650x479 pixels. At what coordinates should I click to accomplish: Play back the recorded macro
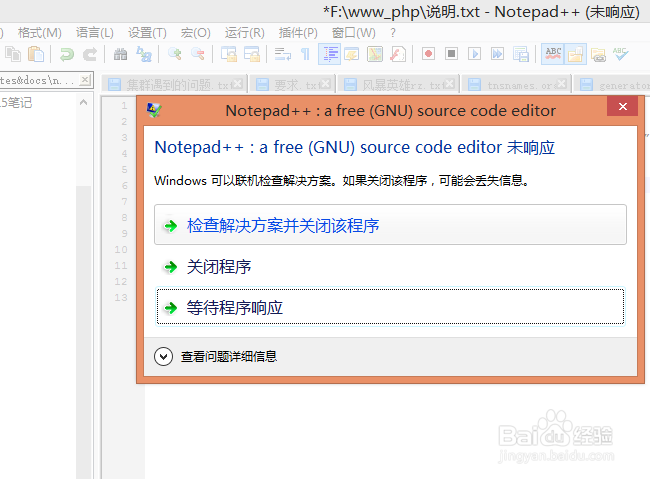click(475, 54)
